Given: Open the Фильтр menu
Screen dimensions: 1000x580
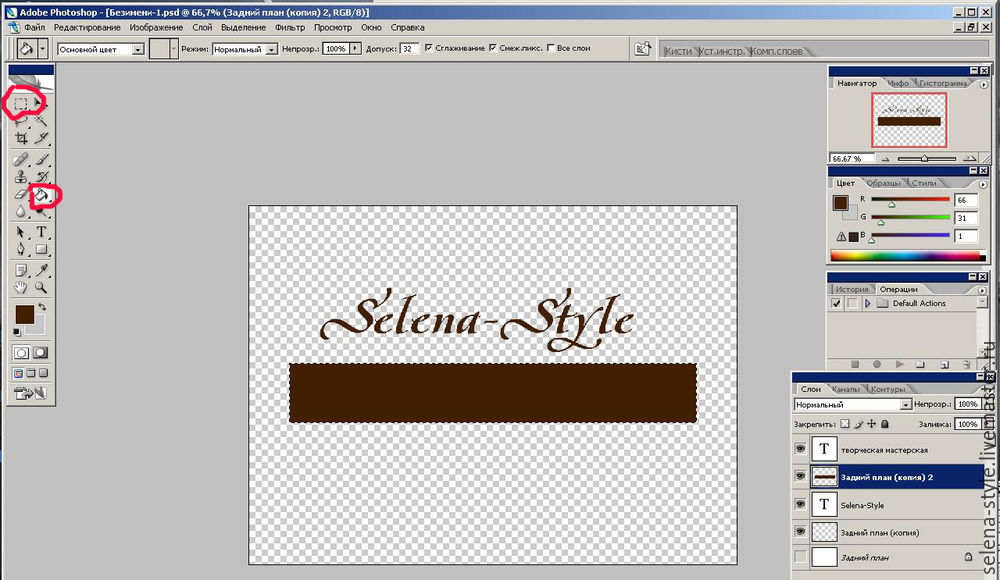Looking at the screenshot, I should 290,27.
